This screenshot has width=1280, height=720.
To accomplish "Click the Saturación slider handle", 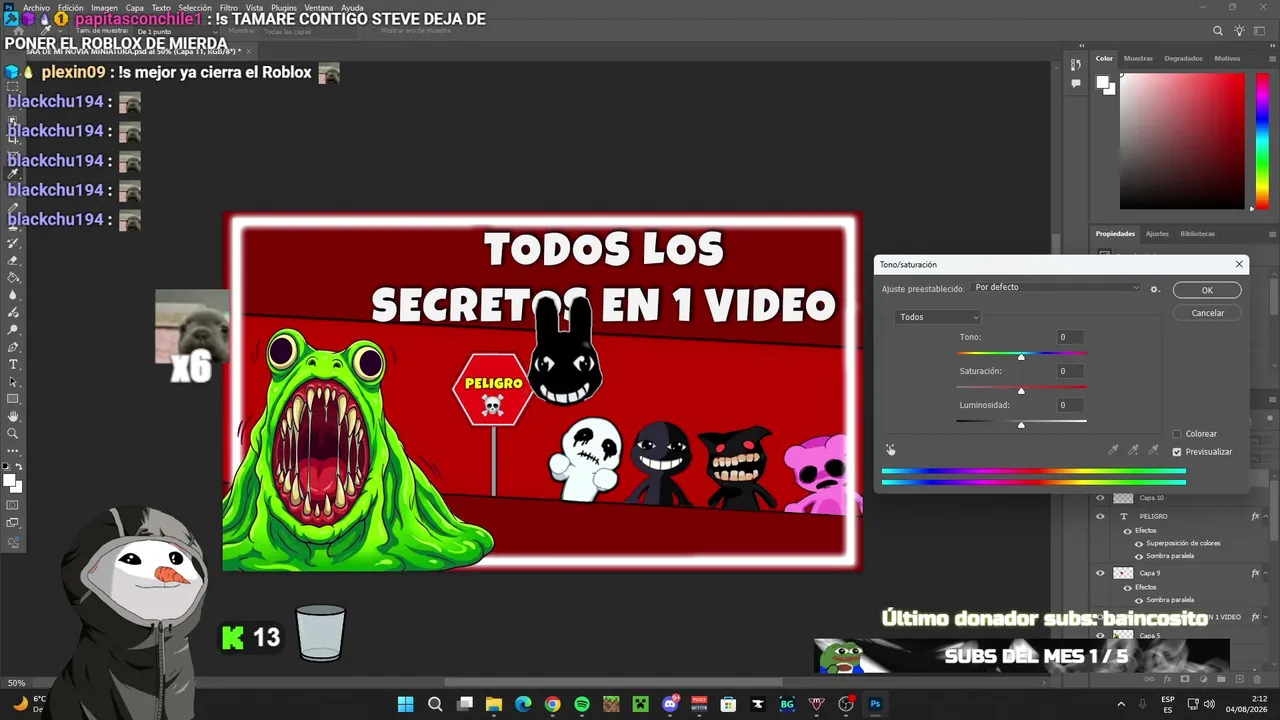I will click(x=1021, y=390).
